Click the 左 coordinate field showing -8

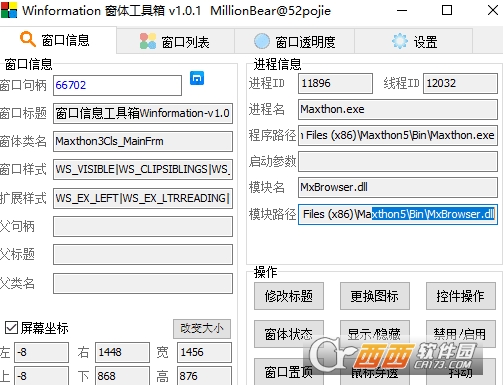41,352
